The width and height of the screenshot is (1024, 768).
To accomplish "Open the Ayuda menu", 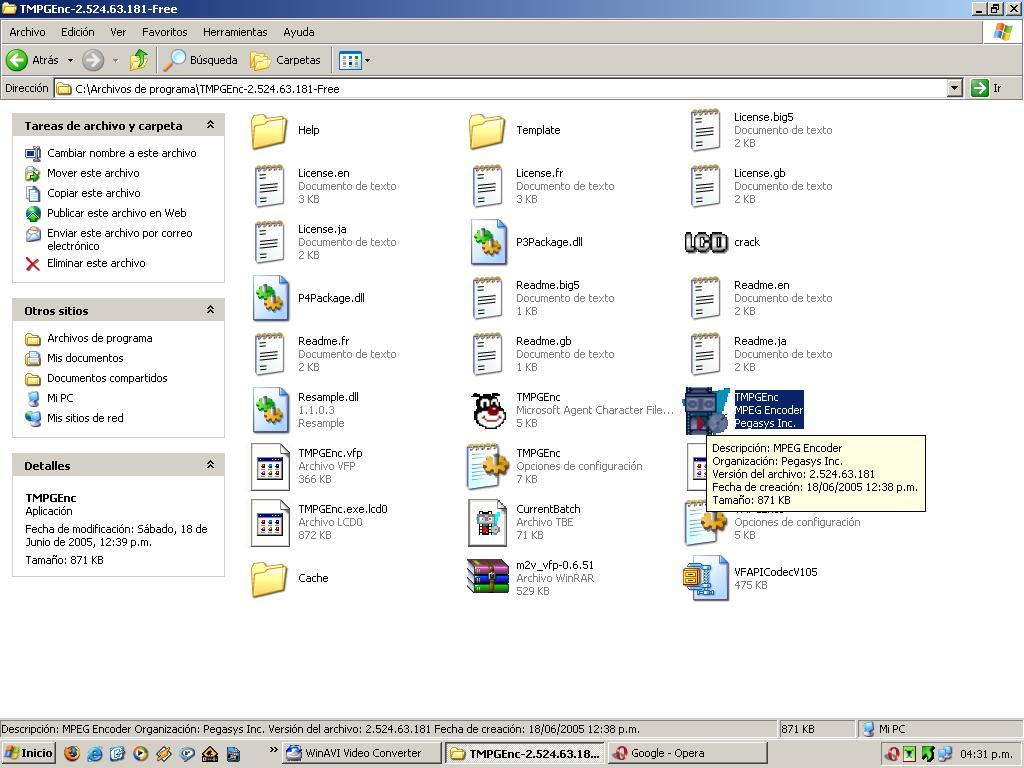I will (299, 32).
